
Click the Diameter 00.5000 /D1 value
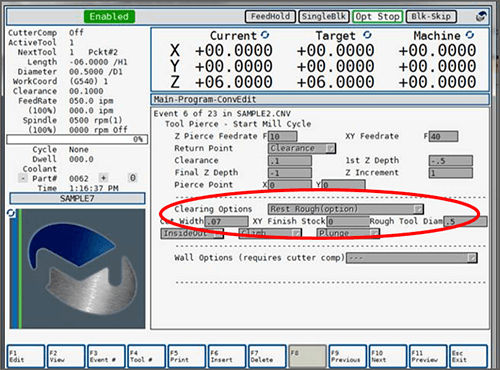click(x=96, y=72)
